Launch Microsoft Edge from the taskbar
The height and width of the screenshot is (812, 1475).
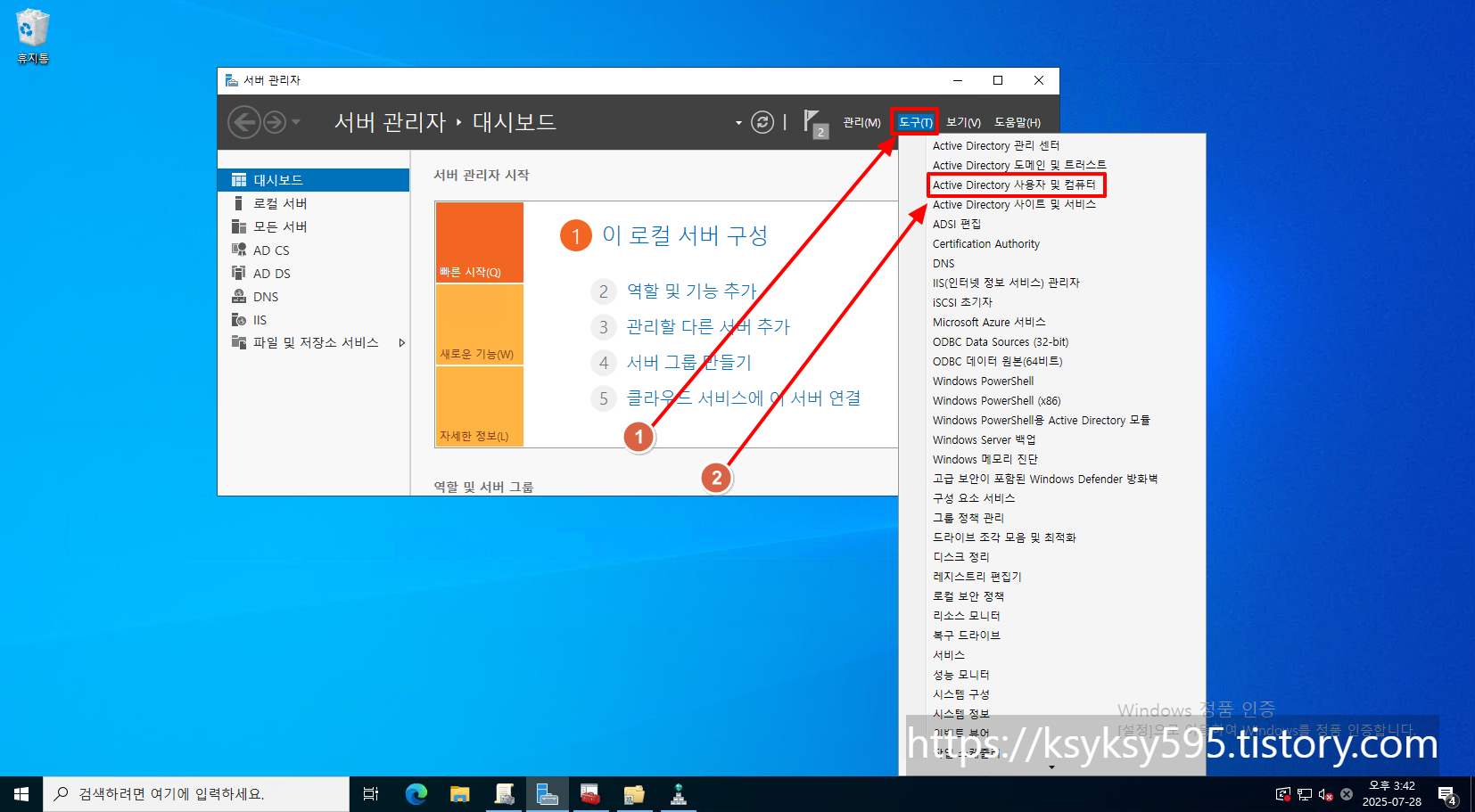coord(416,793)
